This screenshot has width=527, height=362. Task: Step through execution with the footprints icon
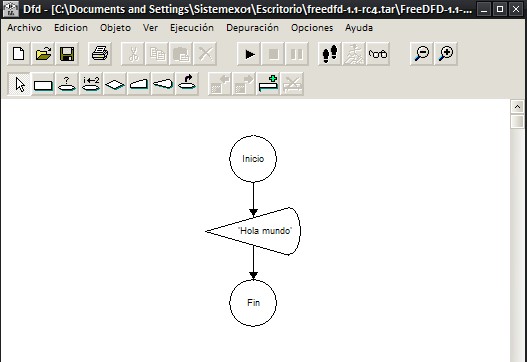tap(330, 54)
